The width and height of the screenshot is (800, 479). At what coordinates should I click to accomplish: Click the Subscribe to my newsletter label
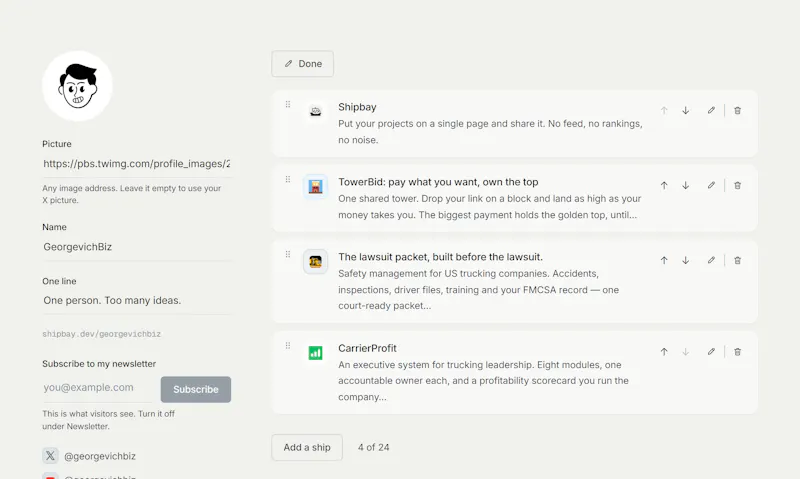click(x=99, y=364)
